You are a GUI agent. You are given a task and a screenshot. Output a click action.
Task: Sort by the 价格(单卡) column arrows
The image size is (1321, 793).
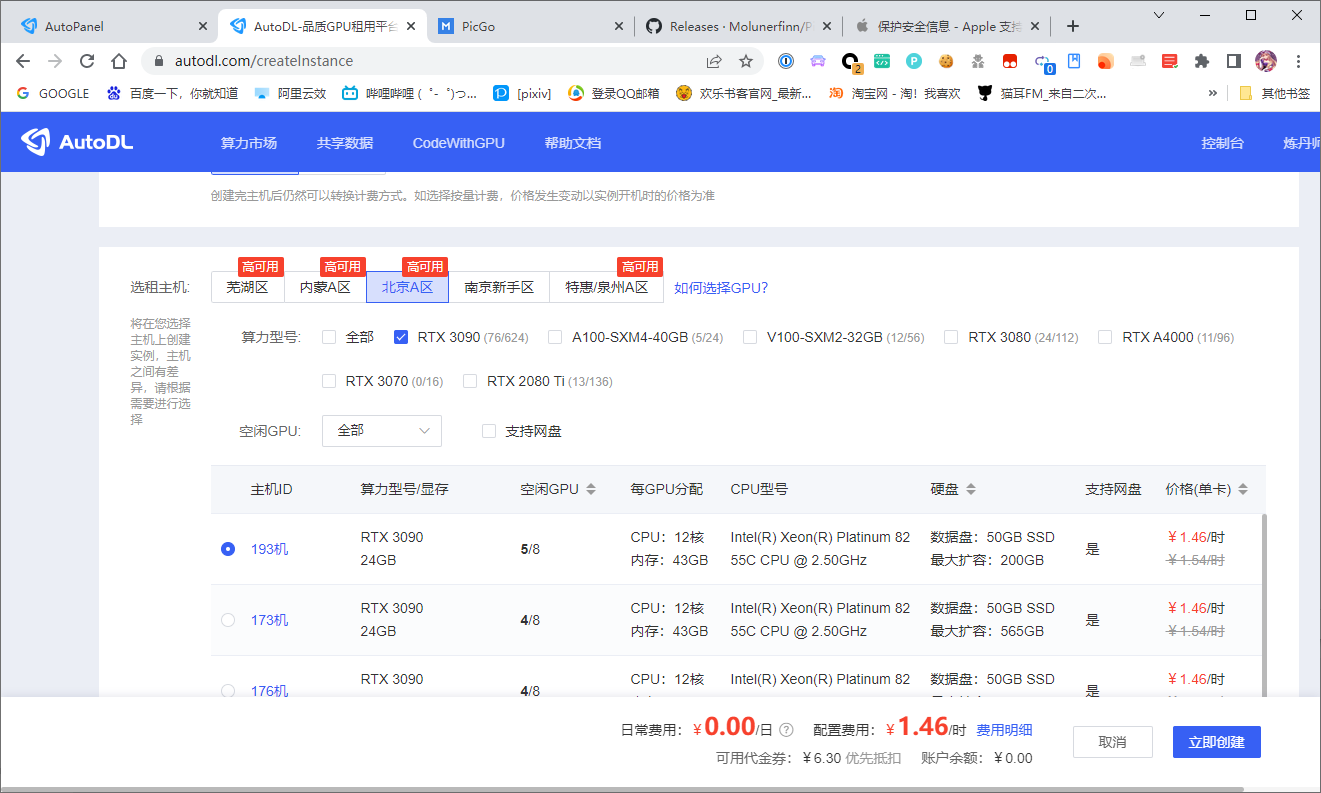[x=1243, y=490]
